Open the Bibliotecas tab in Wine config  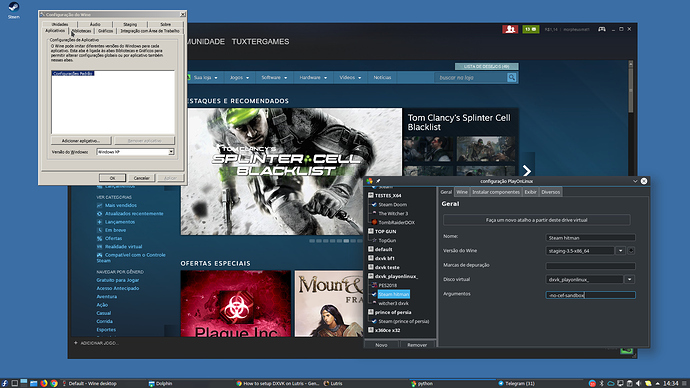pos(81,31)
